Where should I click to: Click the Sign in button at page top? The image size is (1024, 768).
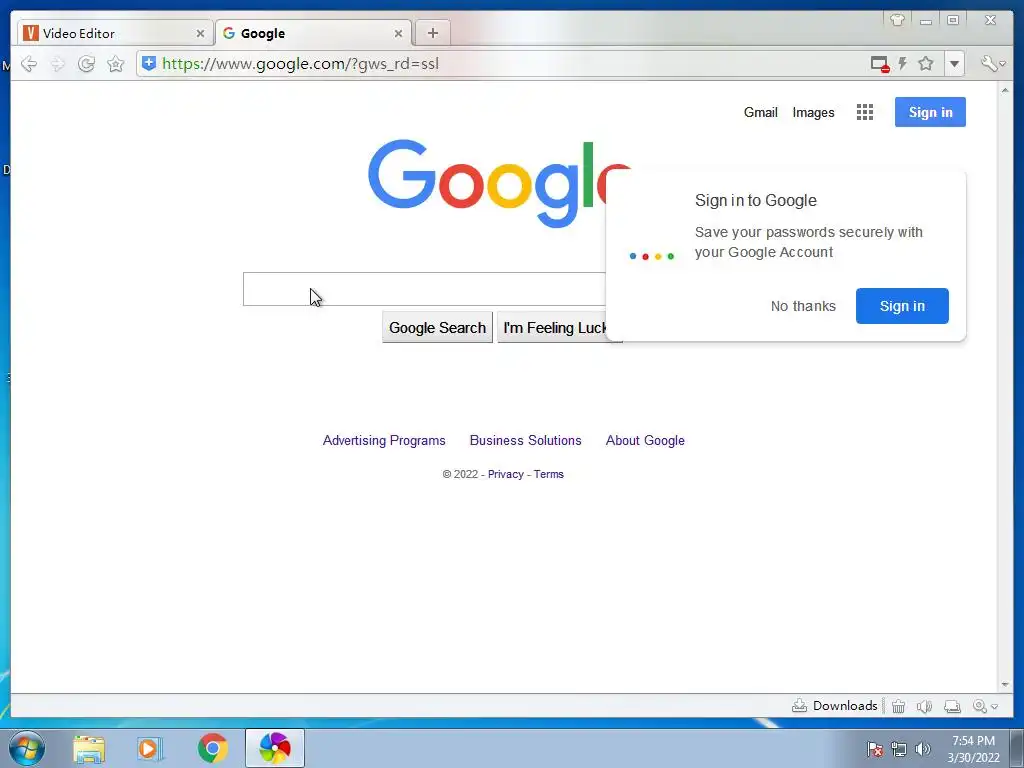(930, 112)
